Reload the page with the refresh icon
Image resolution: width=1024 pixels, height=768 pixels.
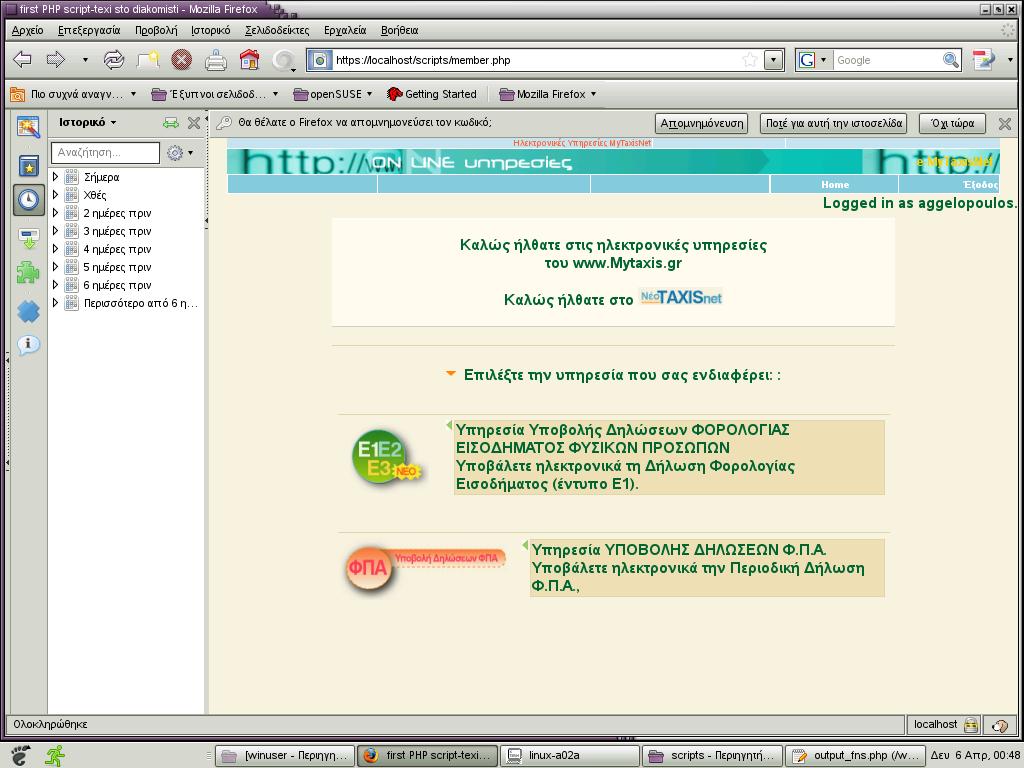114,60
